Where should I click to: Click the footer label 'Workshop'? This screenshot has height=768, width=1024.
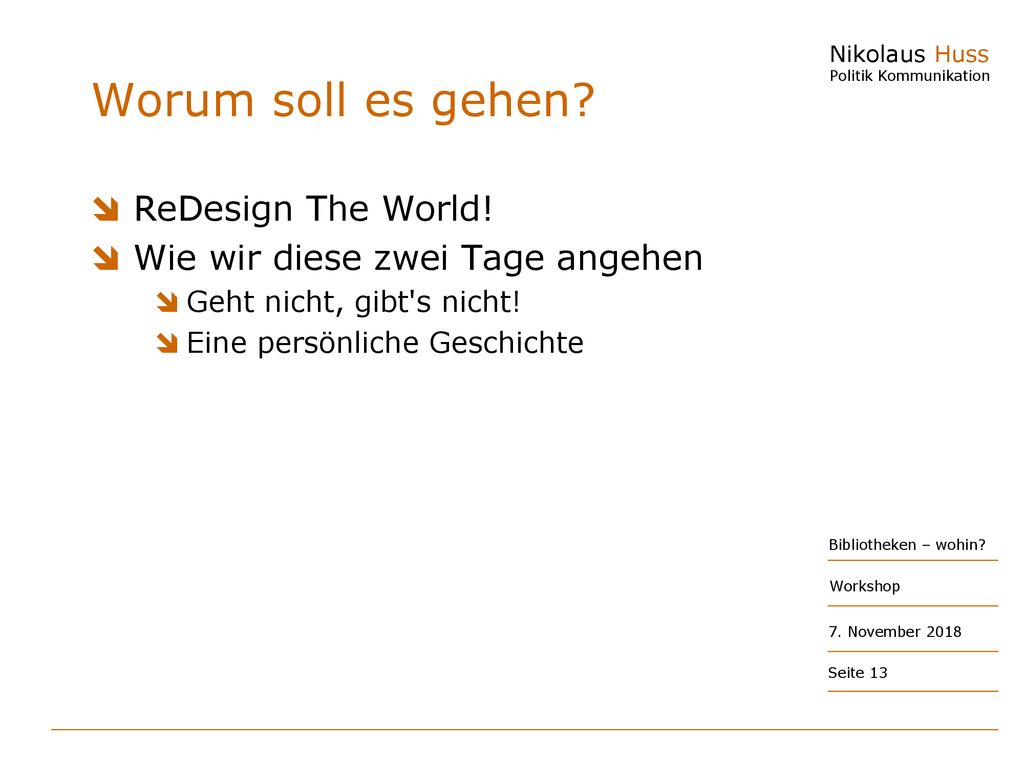click(x=865, y=586)
